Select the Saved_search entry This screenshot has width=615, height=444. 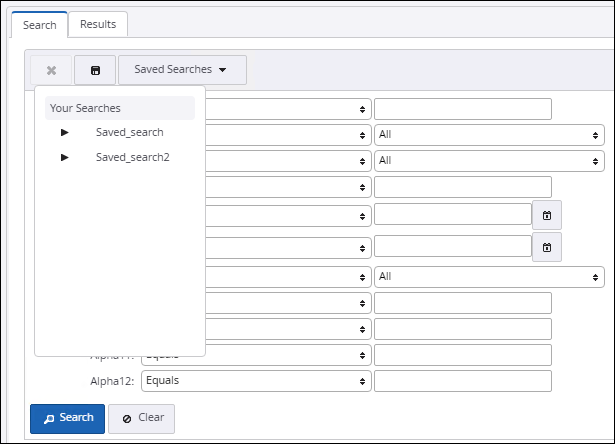click(129, 132)
